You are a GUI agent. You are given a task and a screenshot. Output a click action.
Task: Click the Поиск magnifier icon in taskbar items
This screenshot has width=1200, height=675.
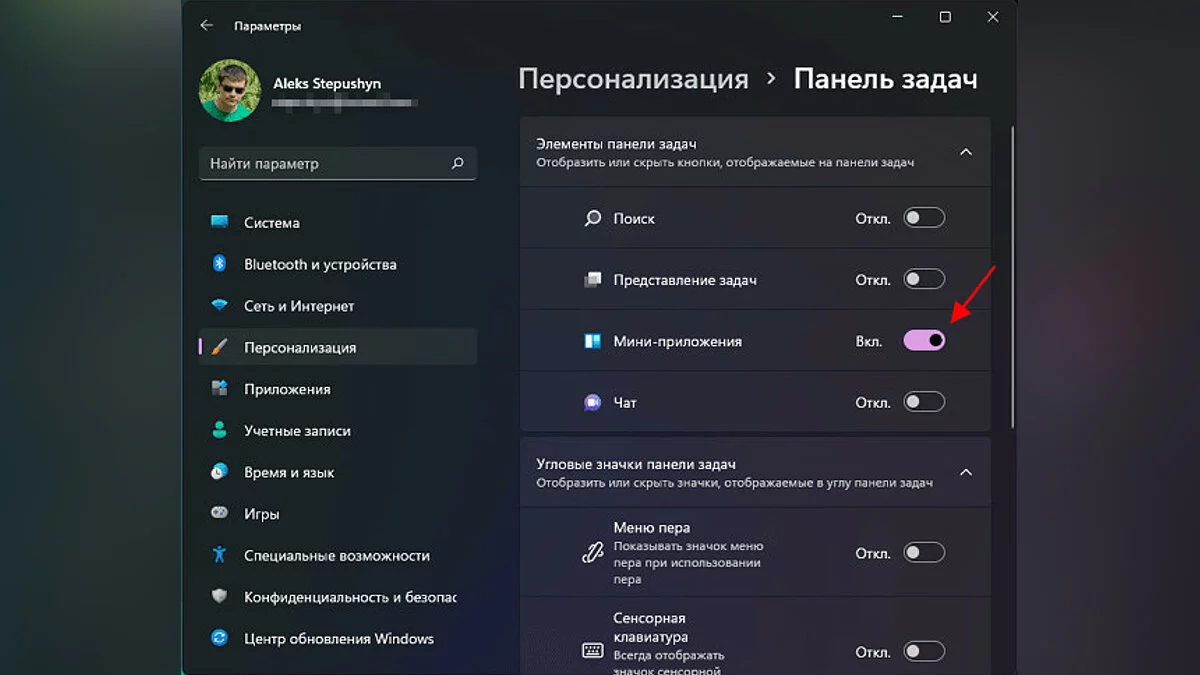coord(592,218)
